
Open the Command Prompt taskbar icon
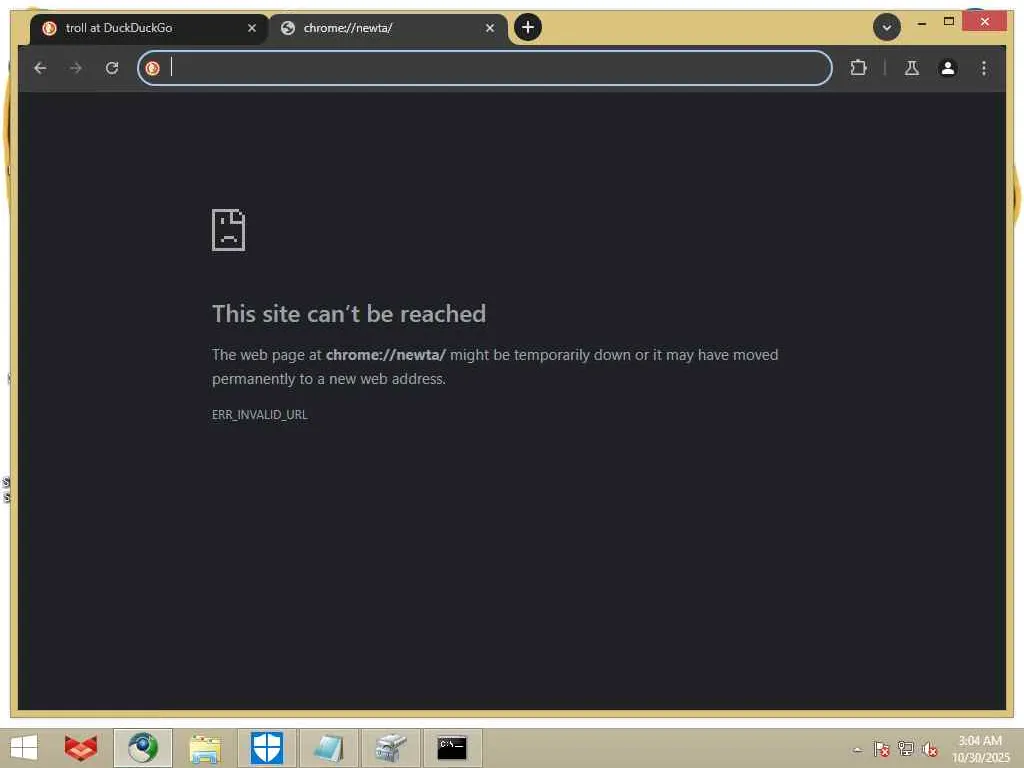452,748
